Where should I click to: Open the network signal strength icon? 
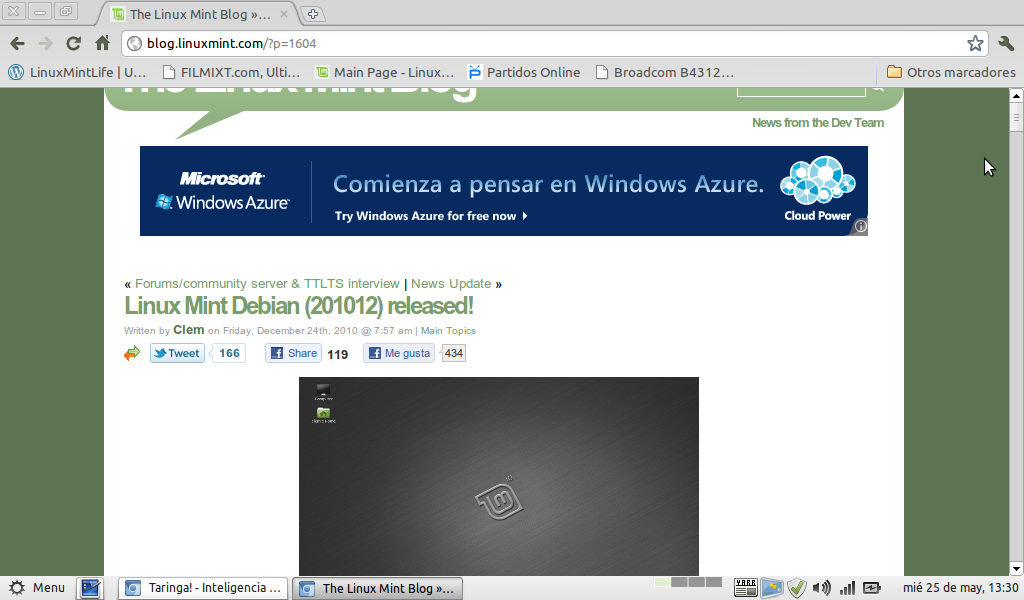847,588
